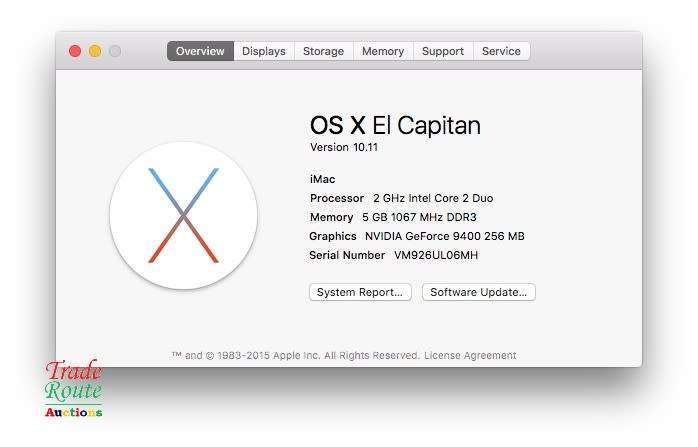Select the Version 10.11 text

[x=344, y=147]
